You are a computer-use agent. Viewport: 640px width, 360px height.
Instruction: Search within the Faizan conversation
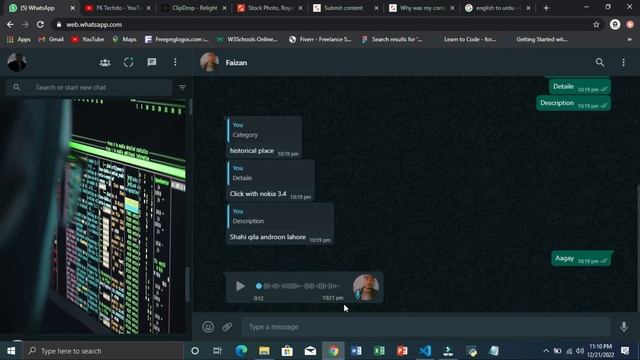coord(600,62)
